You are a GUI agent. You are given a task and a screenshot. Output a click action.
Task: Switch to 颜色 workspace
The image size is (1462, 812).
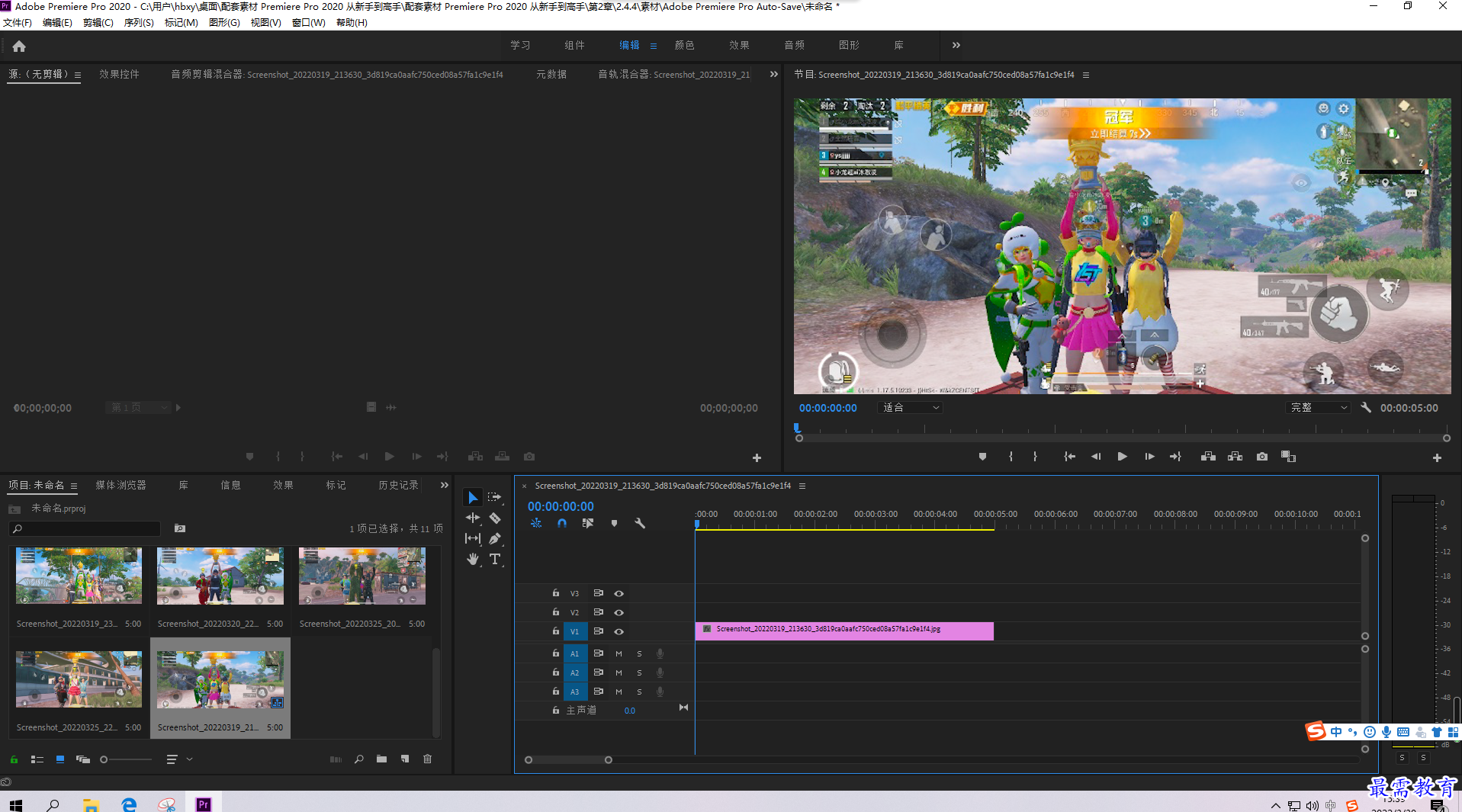point(684,46)
